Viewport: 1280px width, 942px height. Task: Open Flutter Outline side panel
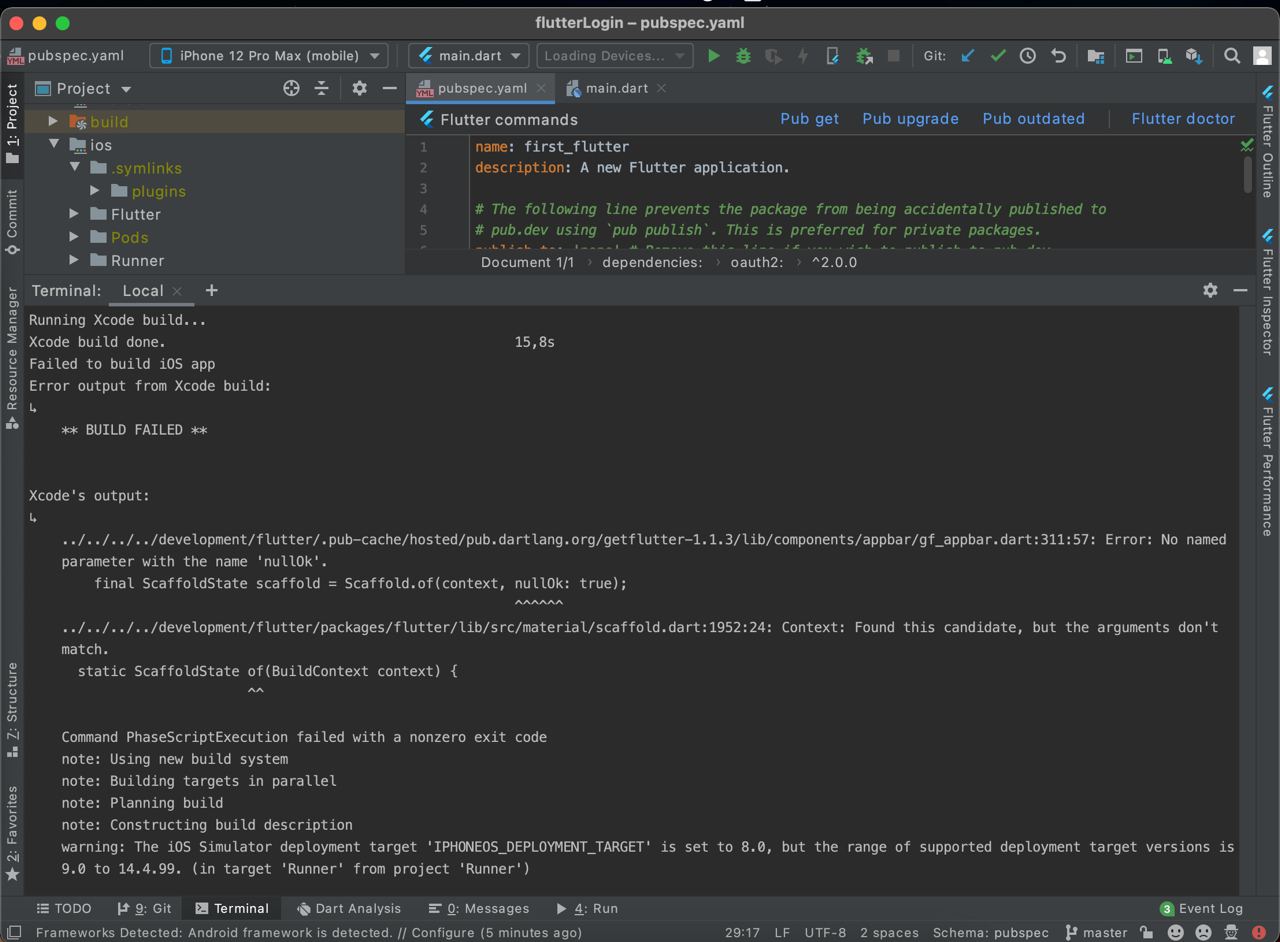(x=1267, y=141)
